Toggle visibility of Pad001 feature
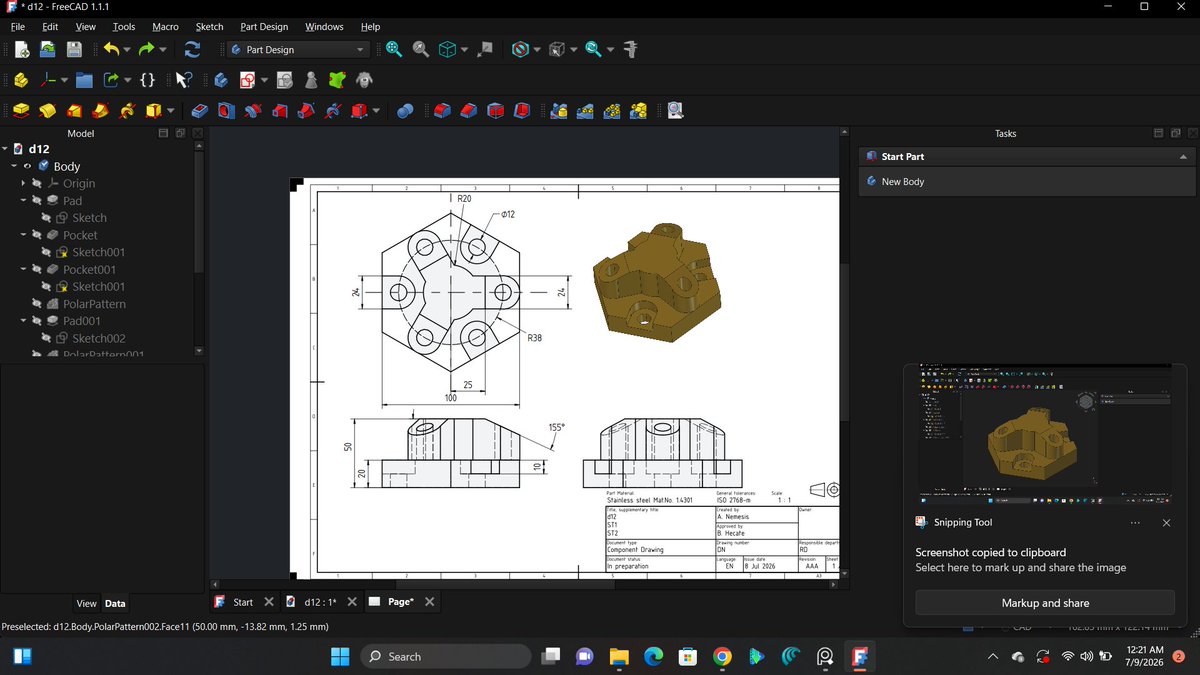This screenshot has height=675, width=1200. point(37,321)
